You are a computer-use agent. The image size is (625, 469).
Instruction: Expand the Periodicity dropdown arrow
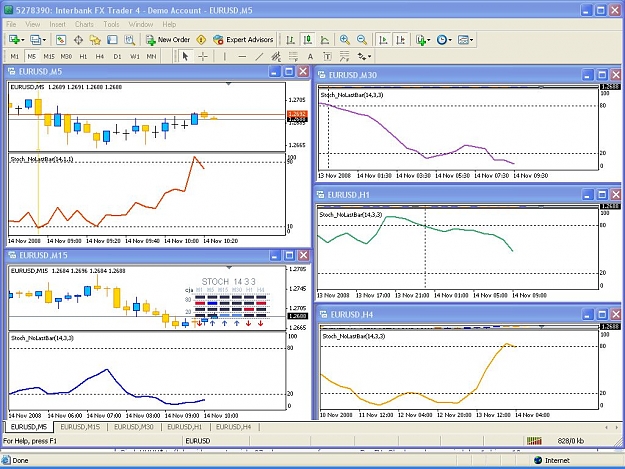click(x=450, y=40)
